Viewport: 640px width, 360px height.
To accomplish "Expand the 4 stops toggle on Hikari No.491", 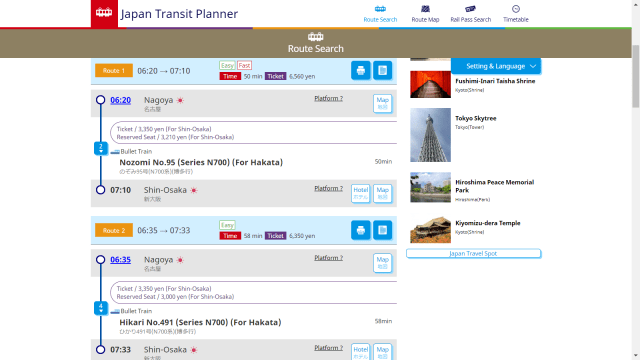I will click(101, 308).
